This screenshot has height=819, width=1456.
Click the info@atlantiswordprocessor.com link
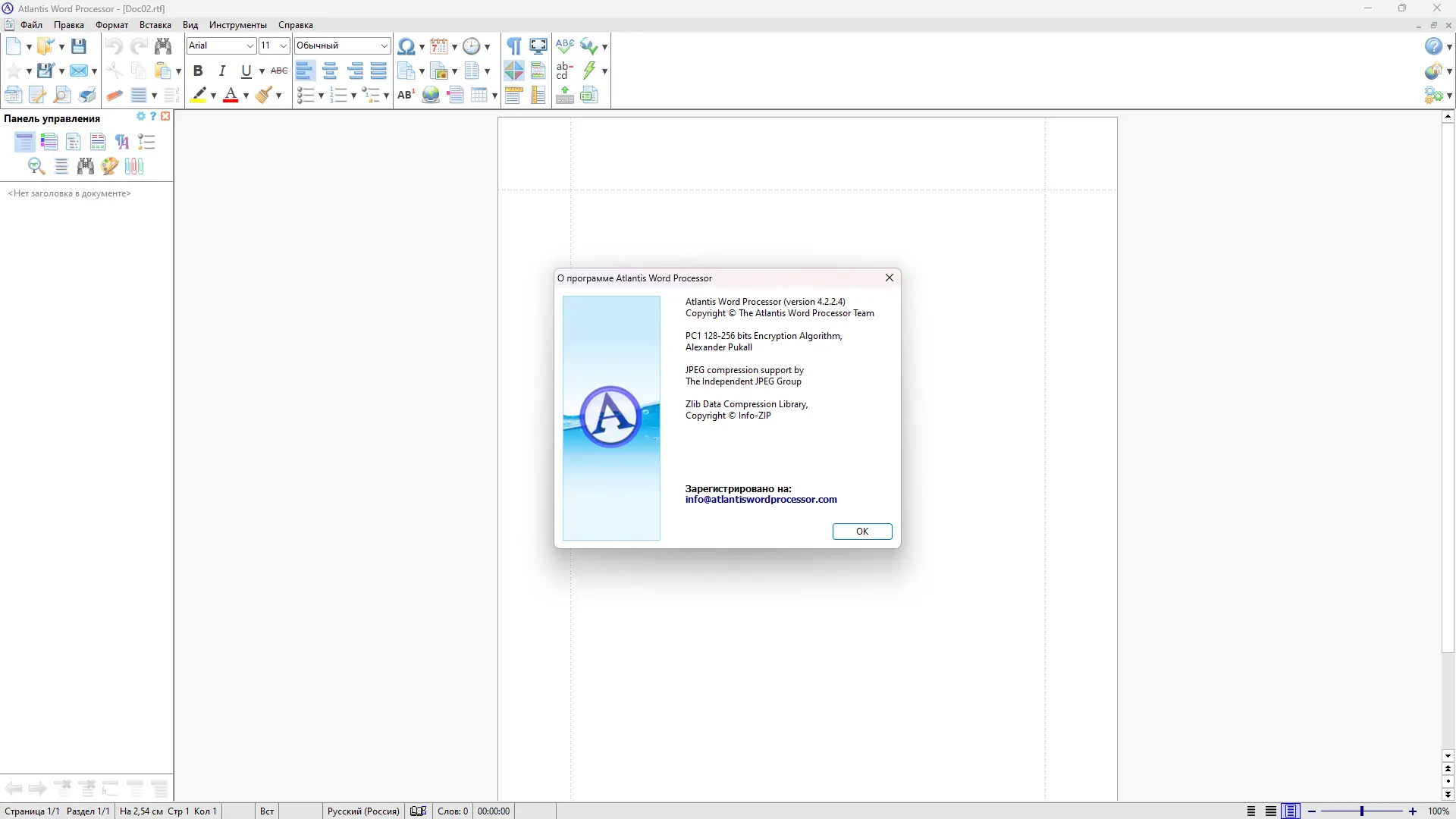click(x=761, y=500)
